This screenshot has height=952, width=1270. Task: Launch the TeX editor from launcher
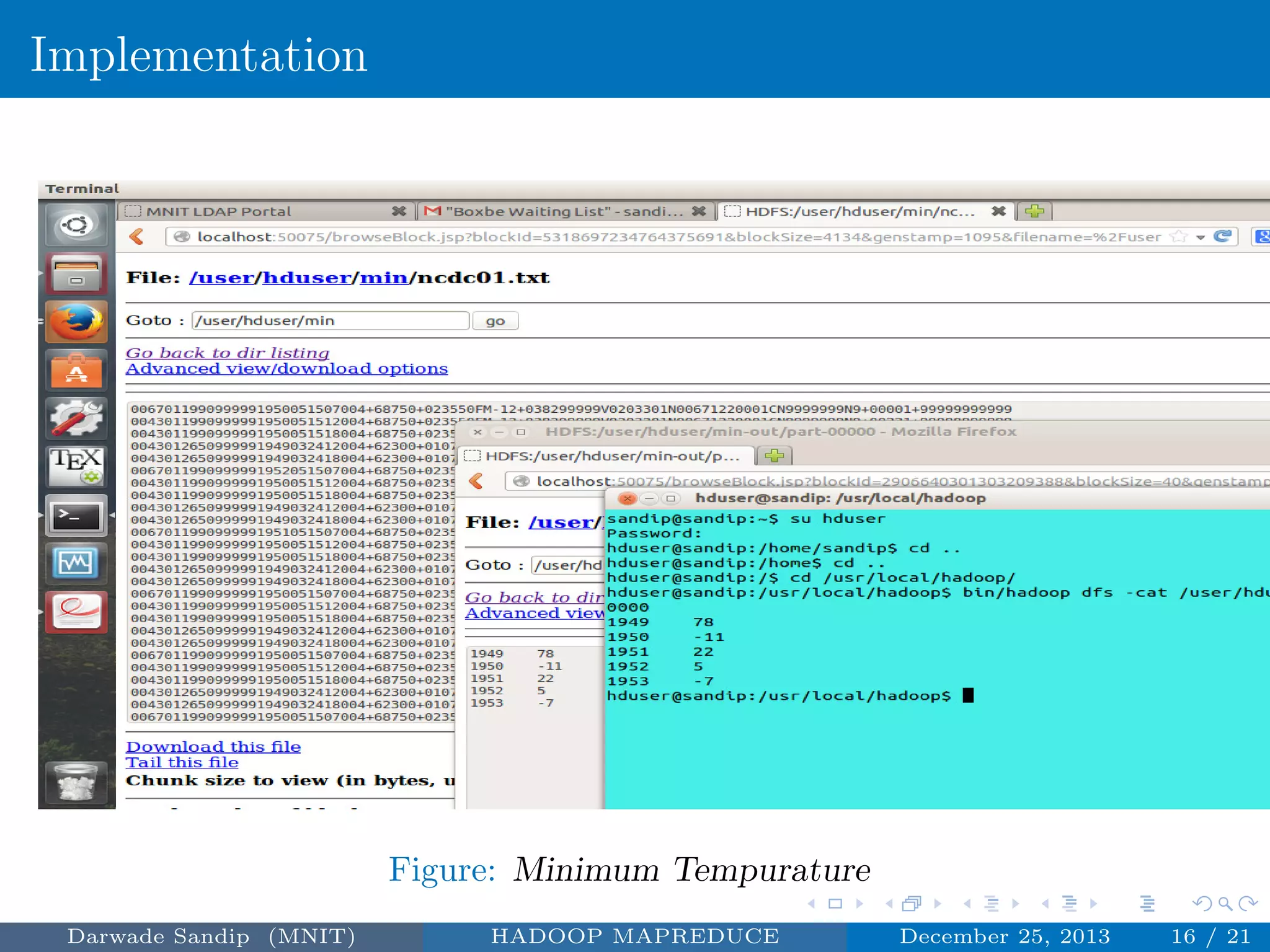[76, 467]
